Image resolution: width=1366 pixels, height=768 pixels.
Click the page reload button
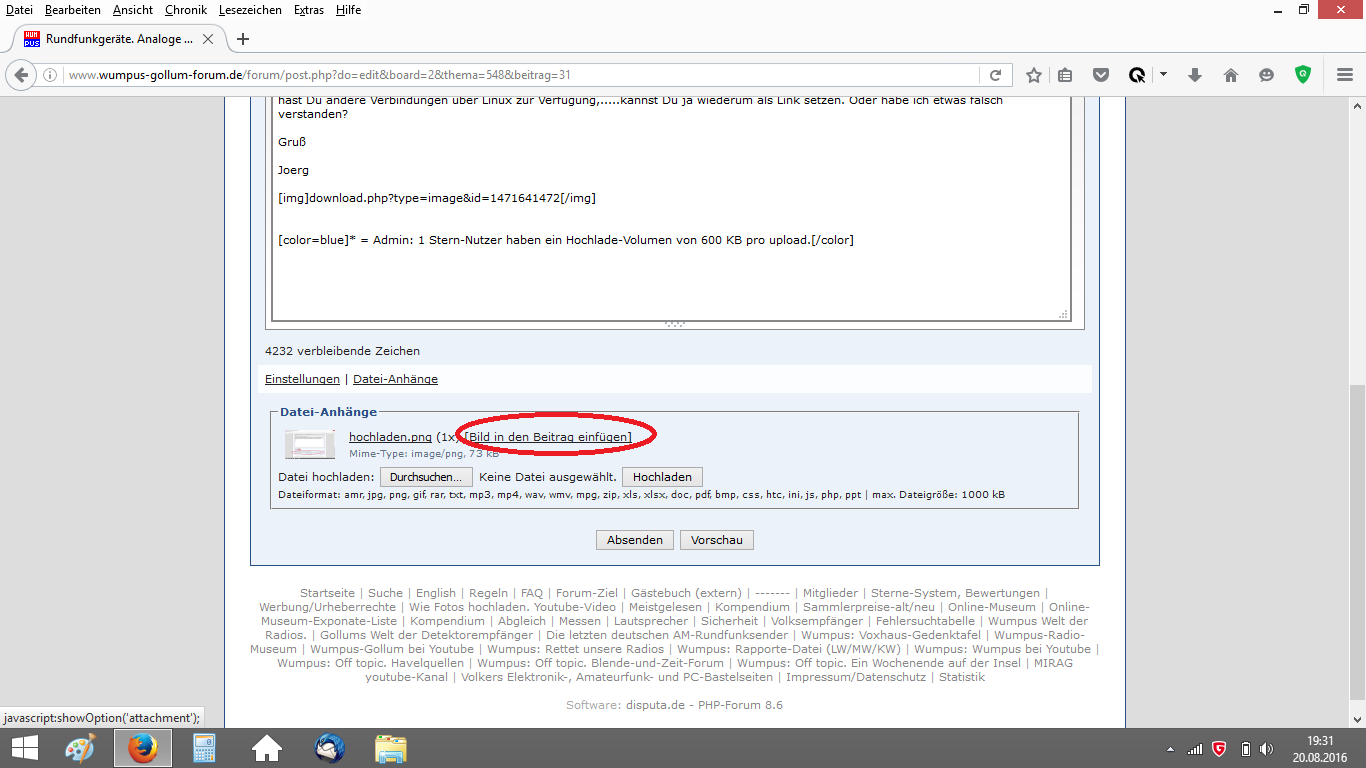[995, 75]
